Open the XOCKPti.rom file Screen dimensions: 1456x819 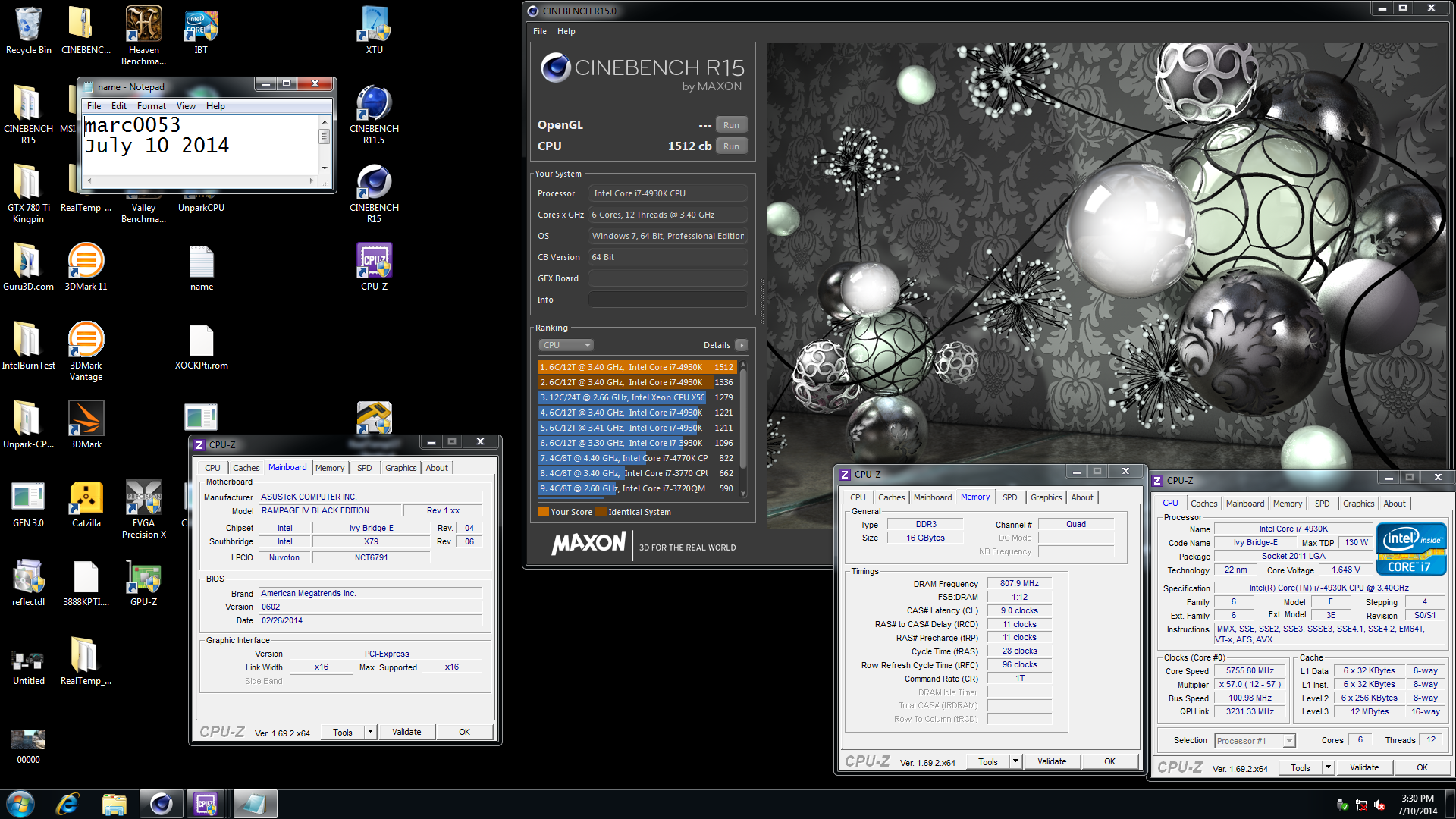pos(201,345)
